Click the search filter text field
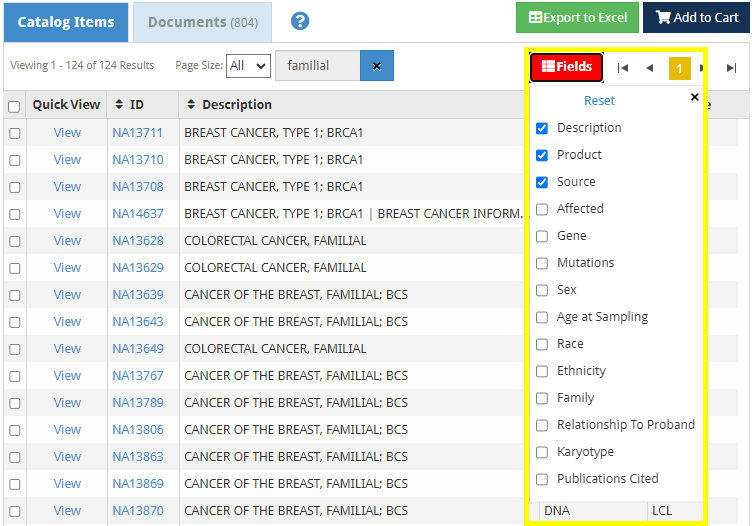752x526 pixels. pyautogui.click(x=317, y=66)
